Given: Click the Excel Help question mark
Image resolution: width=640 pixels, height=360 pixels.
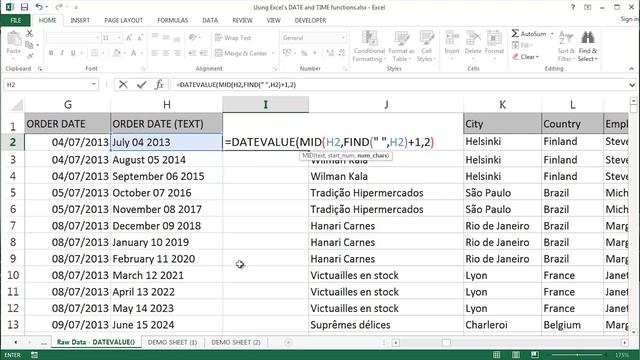Looking at the screenshot, I should [573, 7].
